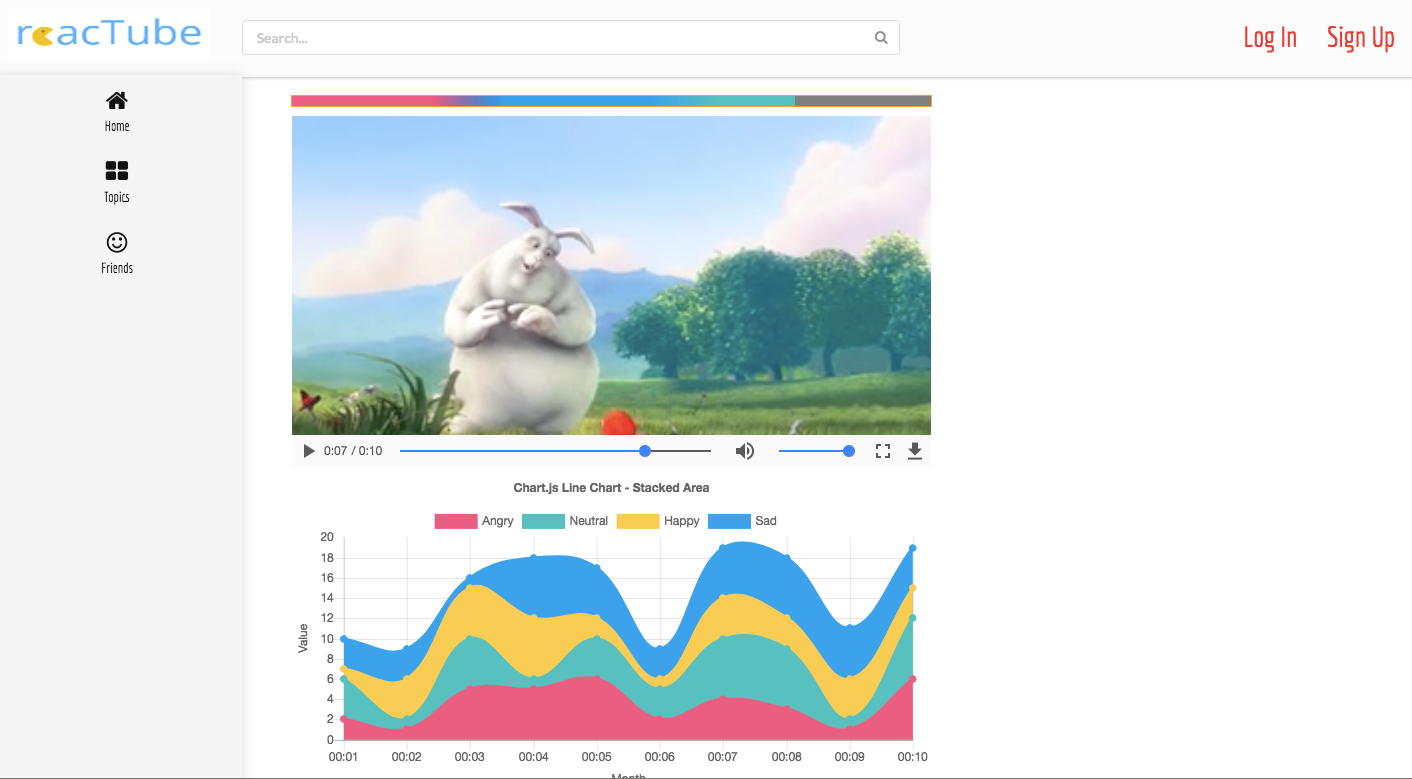Click the video seek progress slider
Screen dimensions: 1412x779
(556, 451)
